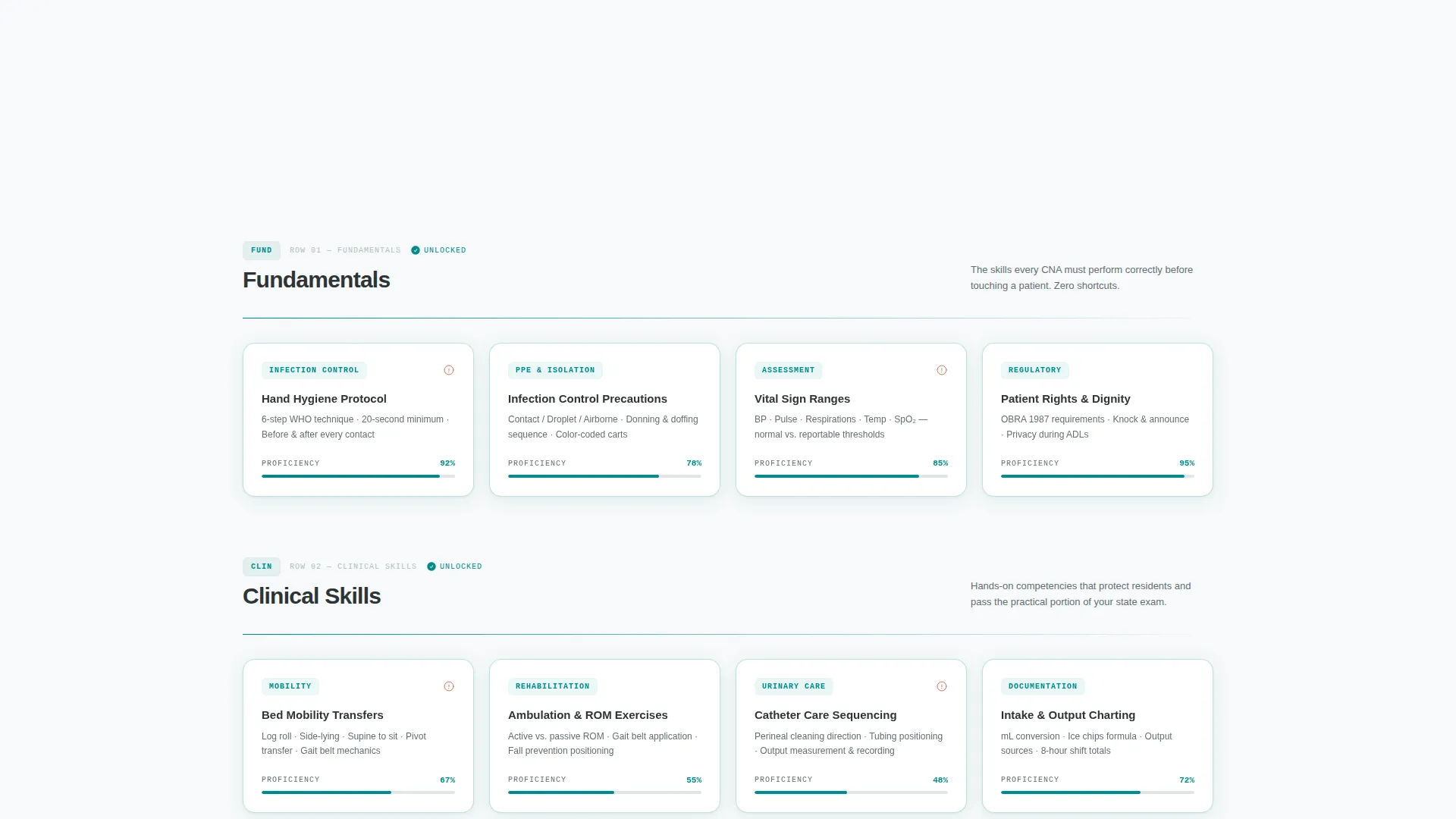Click the 72% proficiency value

[1187, 780]
